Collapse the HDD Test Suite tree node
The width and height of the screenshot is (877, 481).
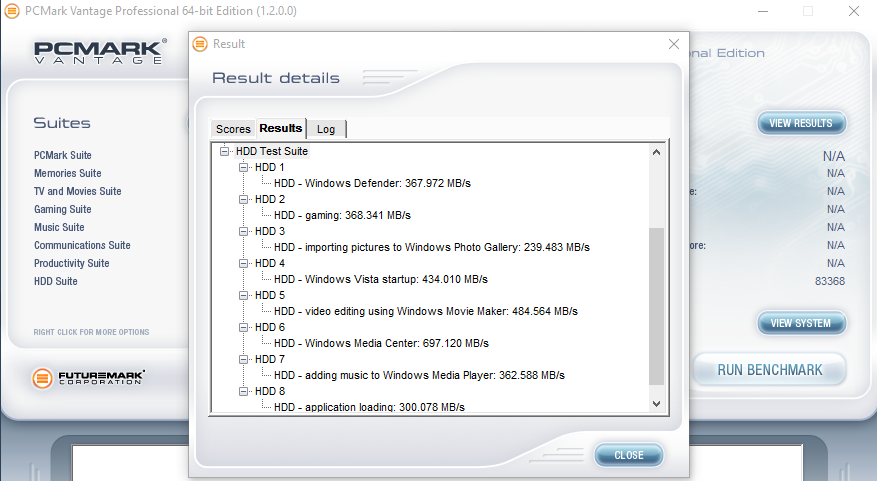(x=225, y=151)
